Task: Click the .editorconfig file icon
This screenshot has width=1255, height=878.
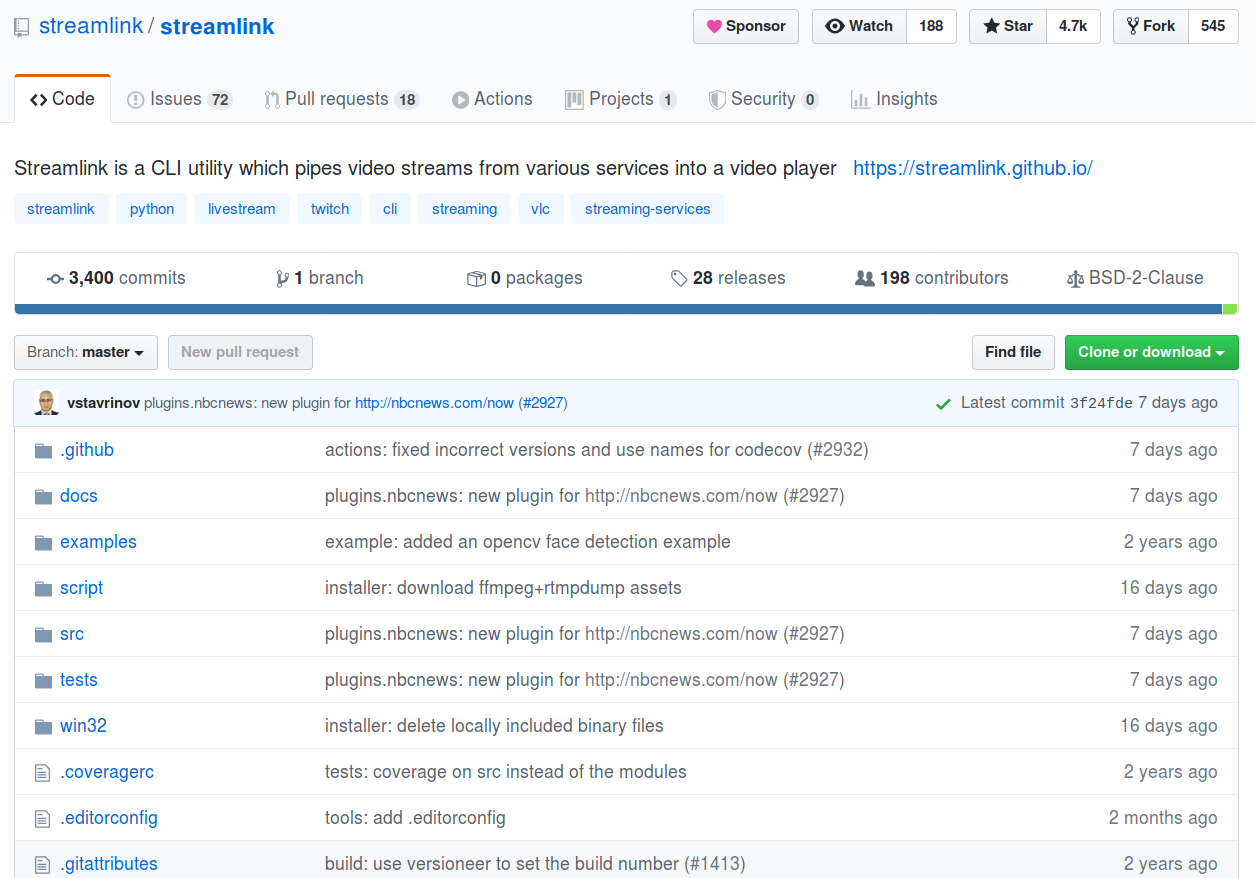Action: [42, 818]
